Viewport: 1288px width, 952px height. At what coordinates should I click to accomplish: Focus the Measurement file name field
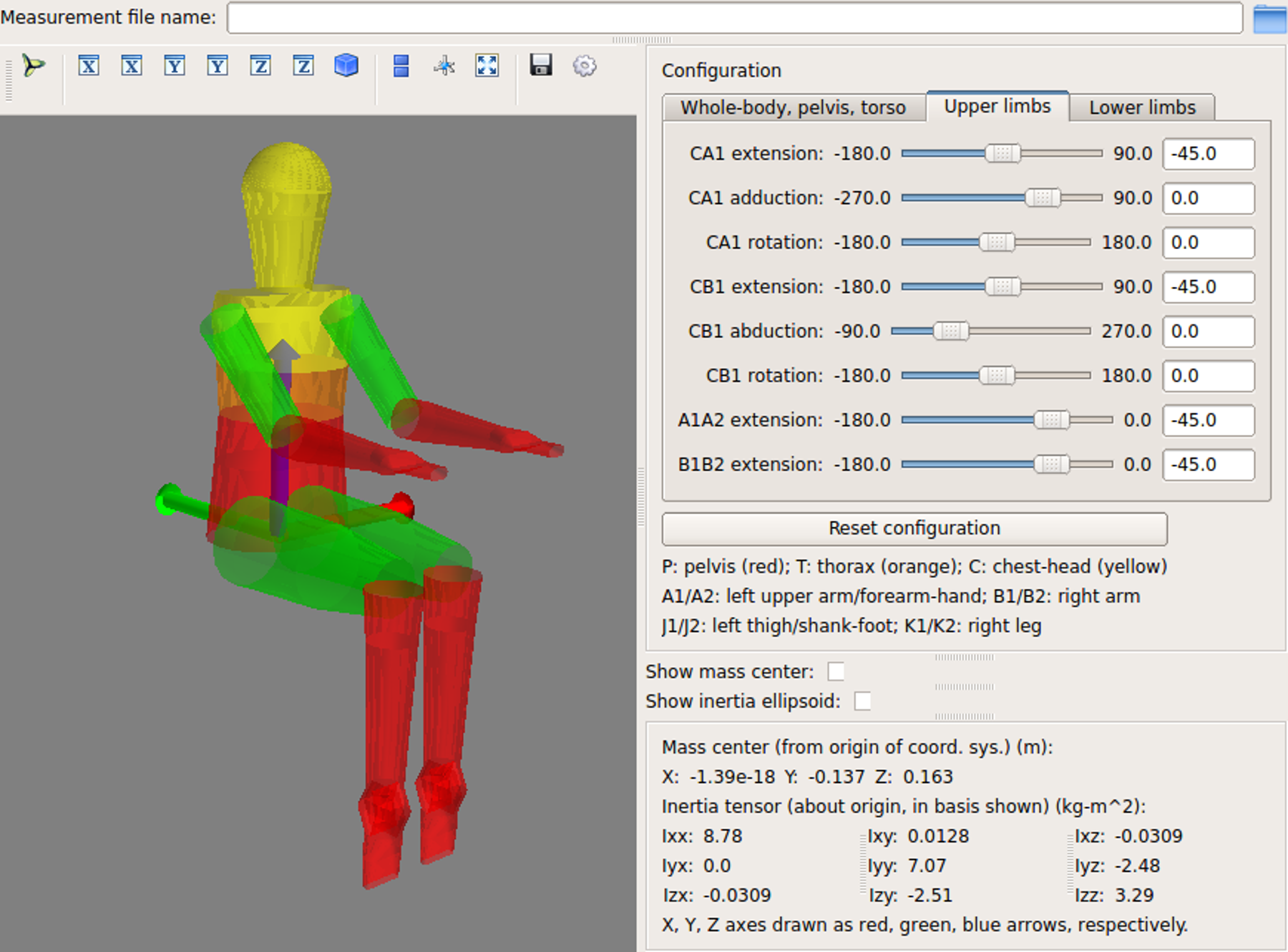734,18
